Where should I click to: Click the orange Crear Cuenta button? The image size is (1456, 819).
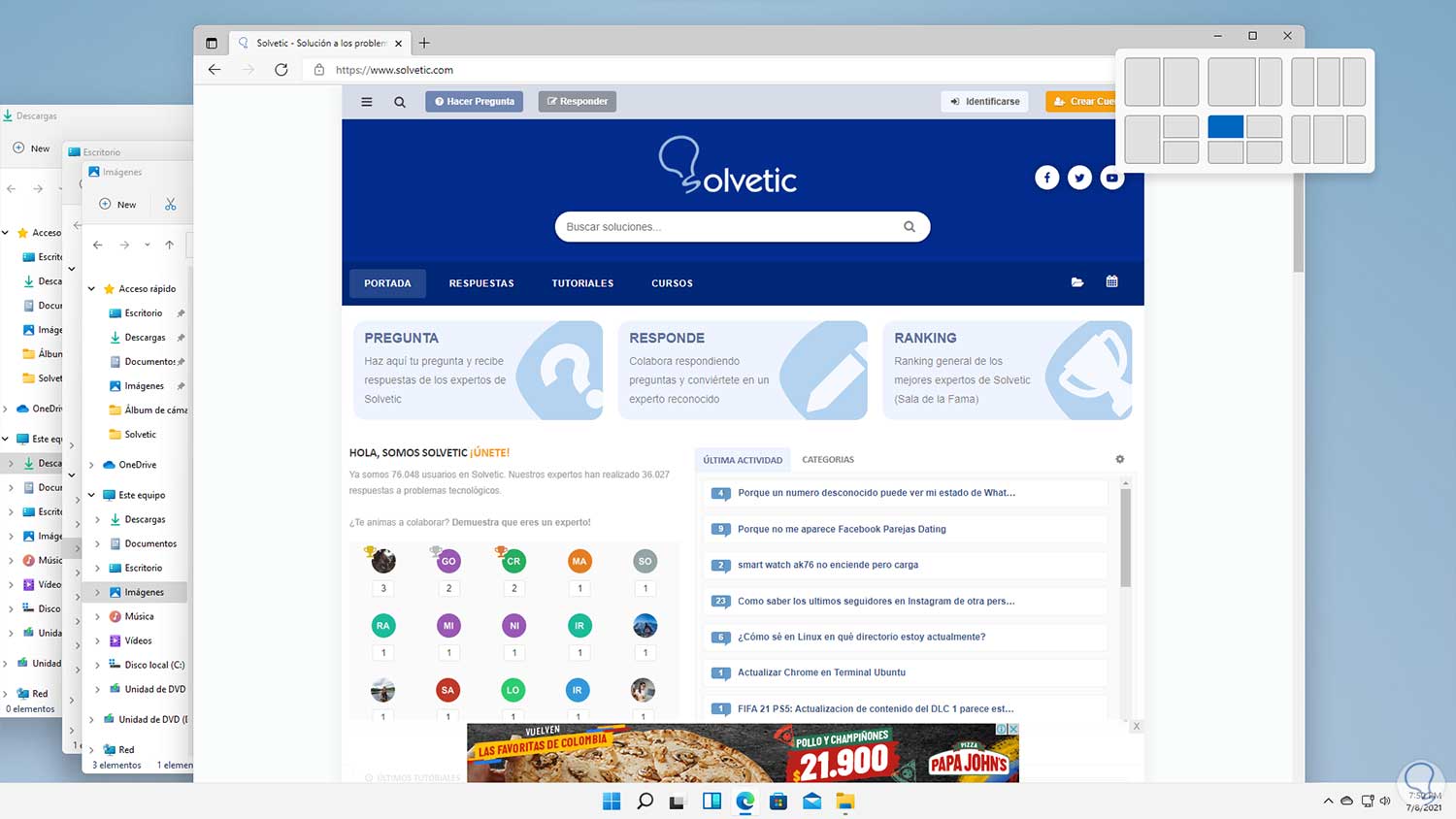point(1080,101)
